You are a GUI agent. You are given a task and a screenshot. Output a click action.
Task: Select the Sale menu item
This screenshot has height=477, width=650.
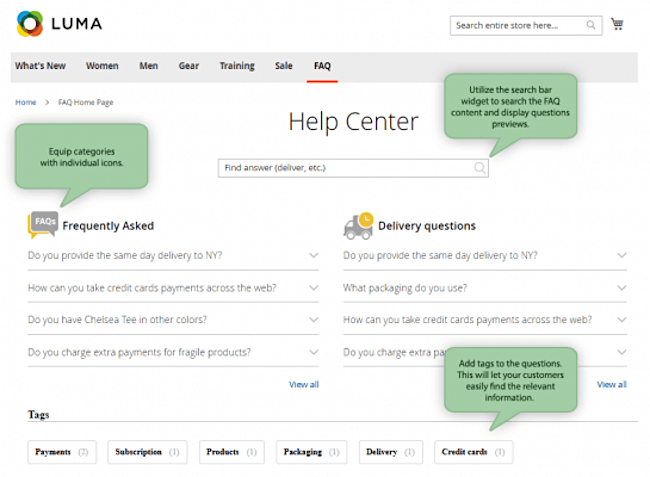[284, 66]
